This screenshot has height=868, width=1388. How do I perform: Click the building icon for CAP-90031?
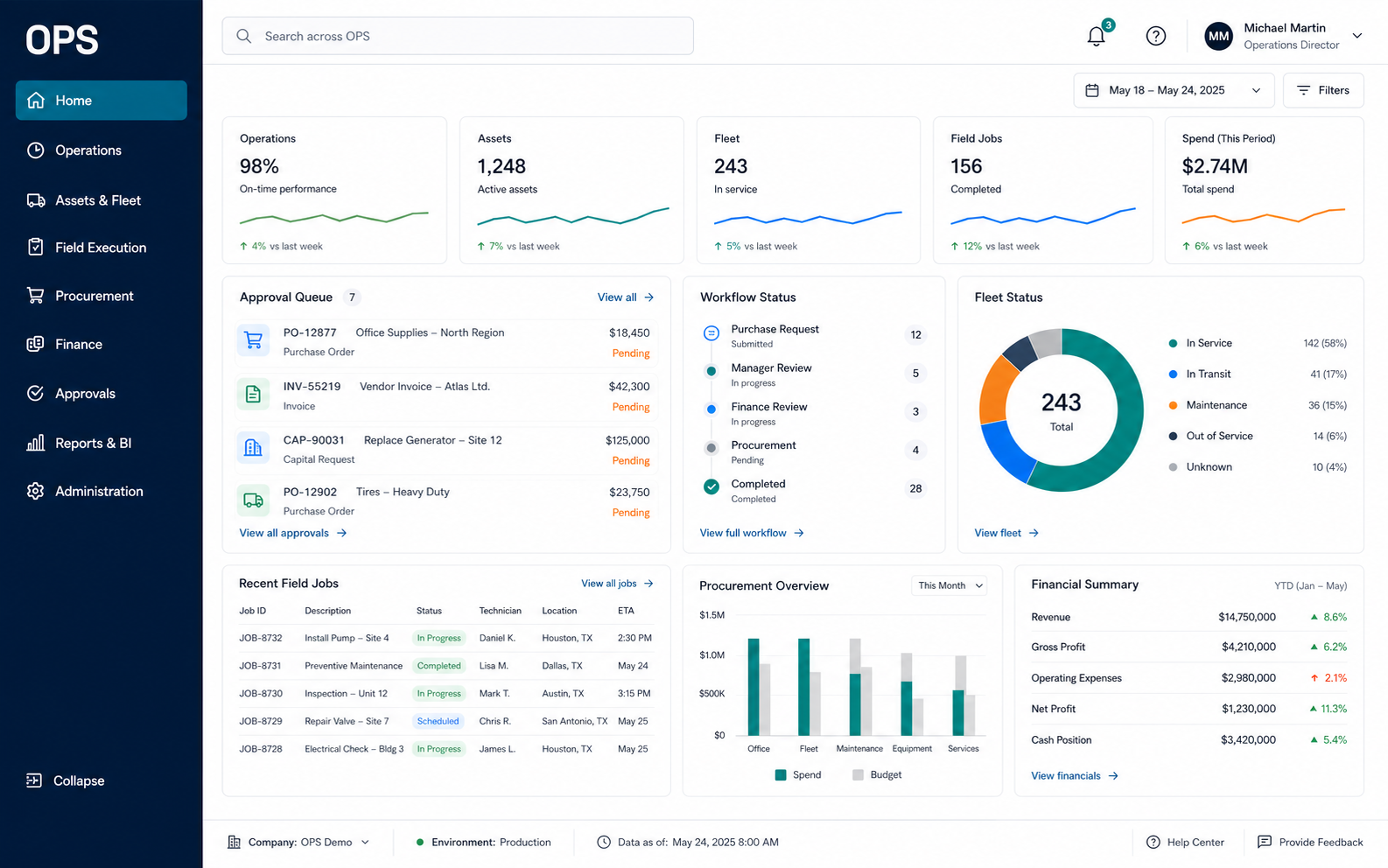click(x=253, y=448)
